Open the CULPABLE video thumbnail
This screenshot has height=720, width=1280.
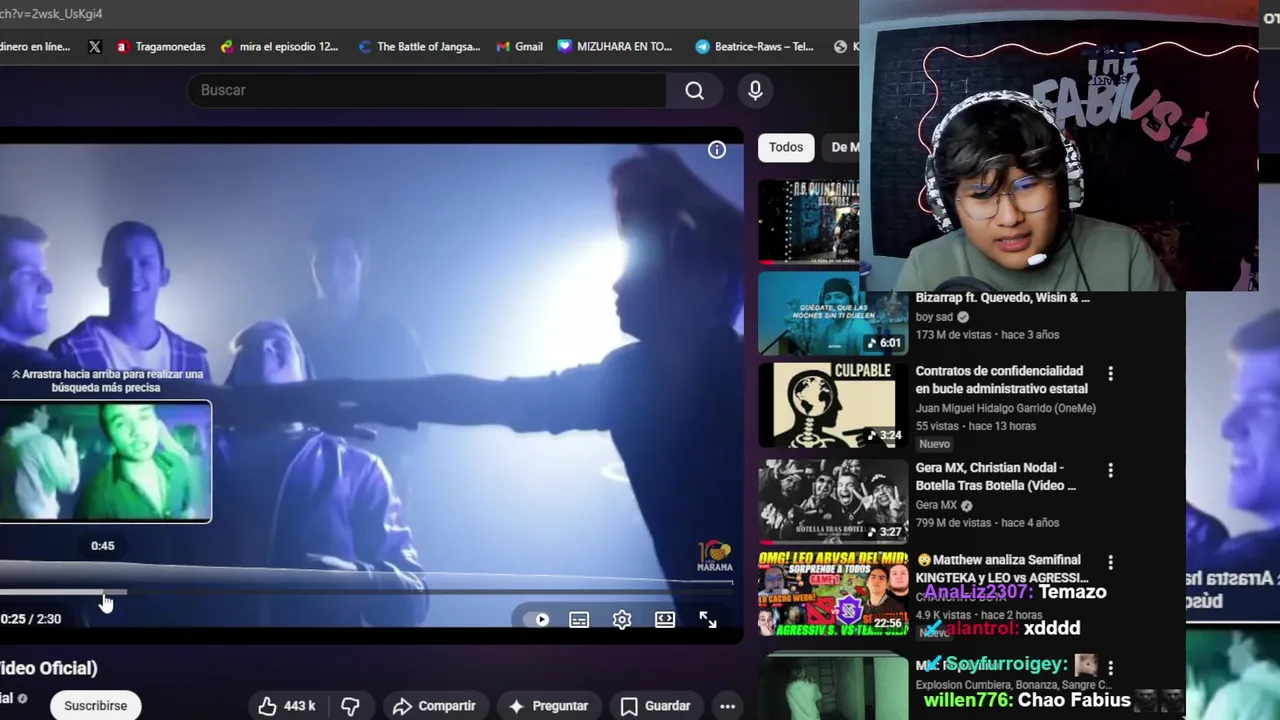tap(832, 404)
